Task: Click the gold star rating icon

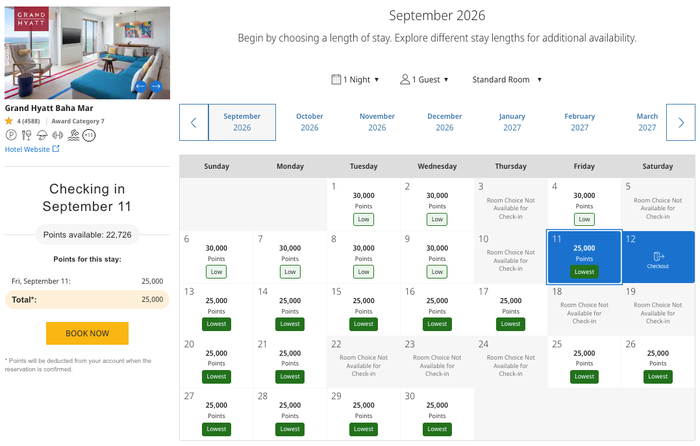Action: coord(8,121)
